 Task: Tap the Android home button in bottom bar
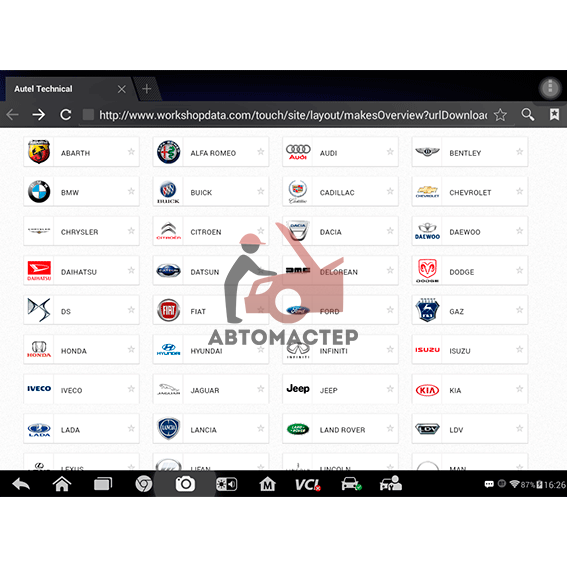pos(62,484)
